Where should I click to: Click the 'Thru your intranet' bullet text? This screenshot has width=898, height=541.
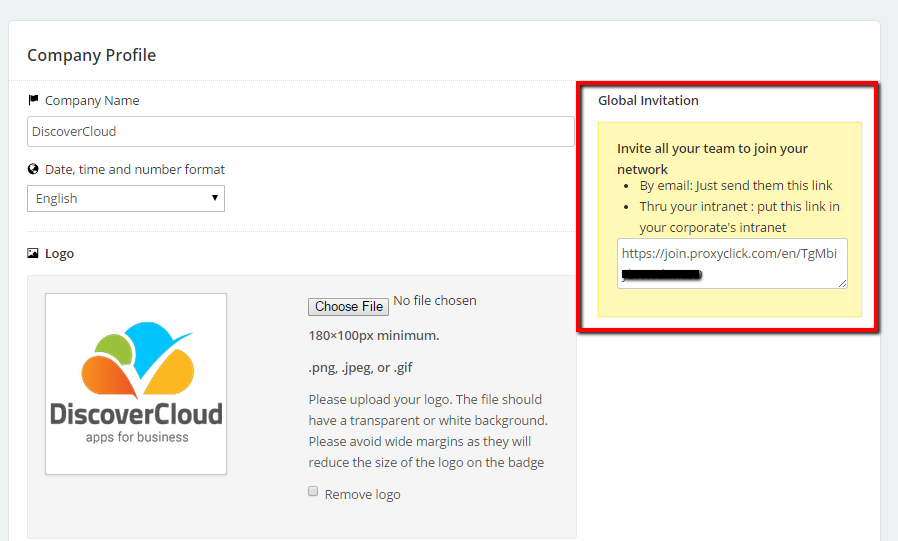[x=739, y=206]
